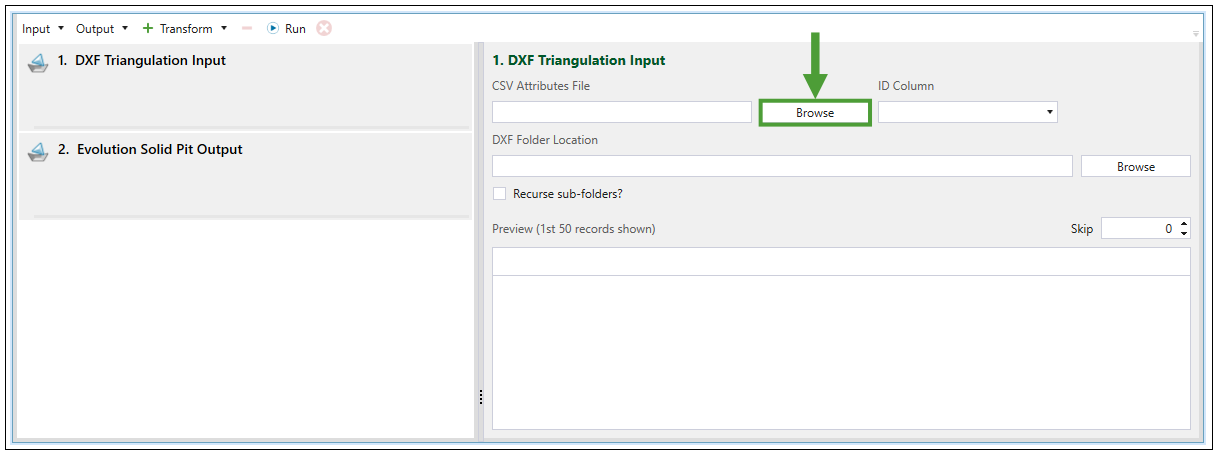This screenshot has height=460, width=1224.
Task: Click the minus remove step icon
Action: point(247,29)
